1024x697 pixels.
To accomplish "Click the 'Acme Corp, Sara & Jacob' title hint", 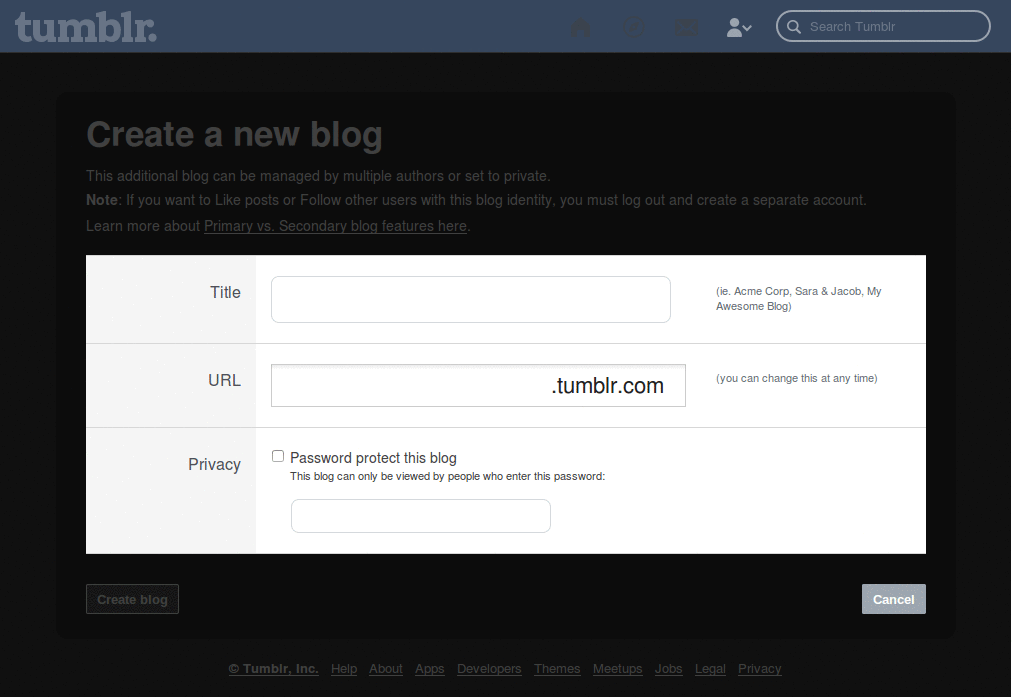I will pos(799,299).
